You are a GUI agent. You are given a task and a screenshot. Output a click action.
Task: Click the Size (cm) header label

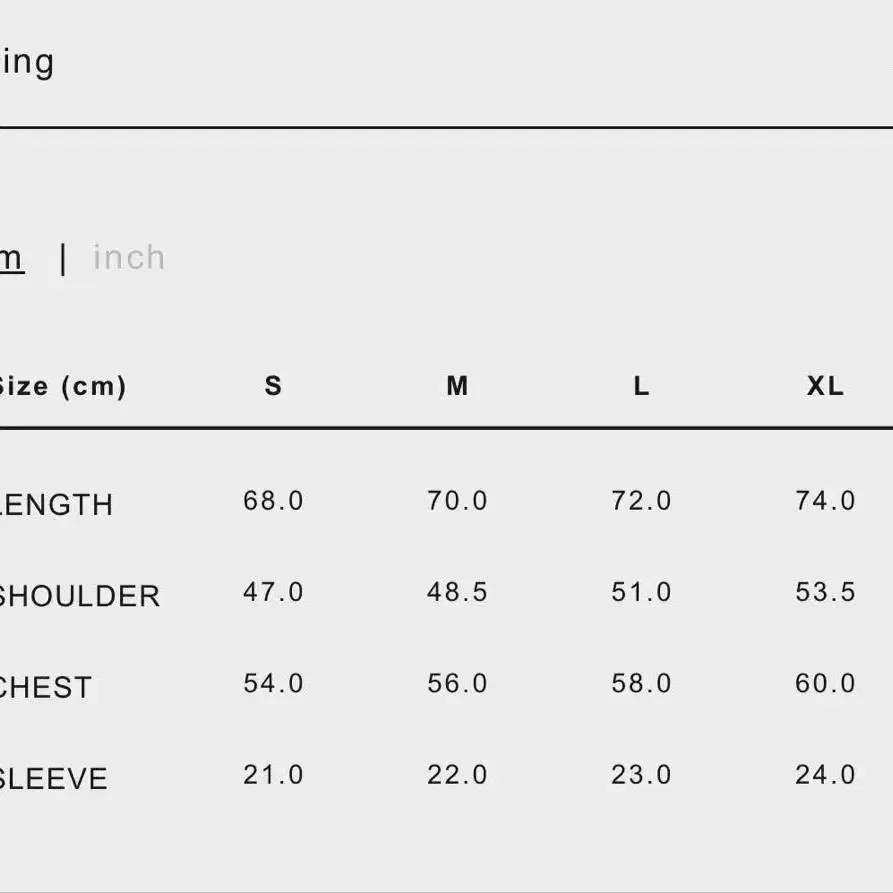[x=62, y=387]
